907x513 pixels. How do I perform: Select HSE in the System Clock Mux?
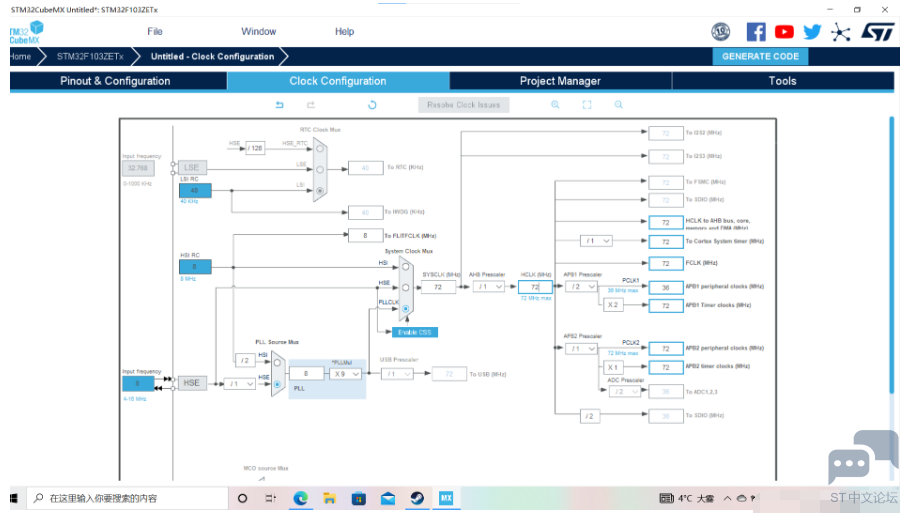tap(405, 287)
